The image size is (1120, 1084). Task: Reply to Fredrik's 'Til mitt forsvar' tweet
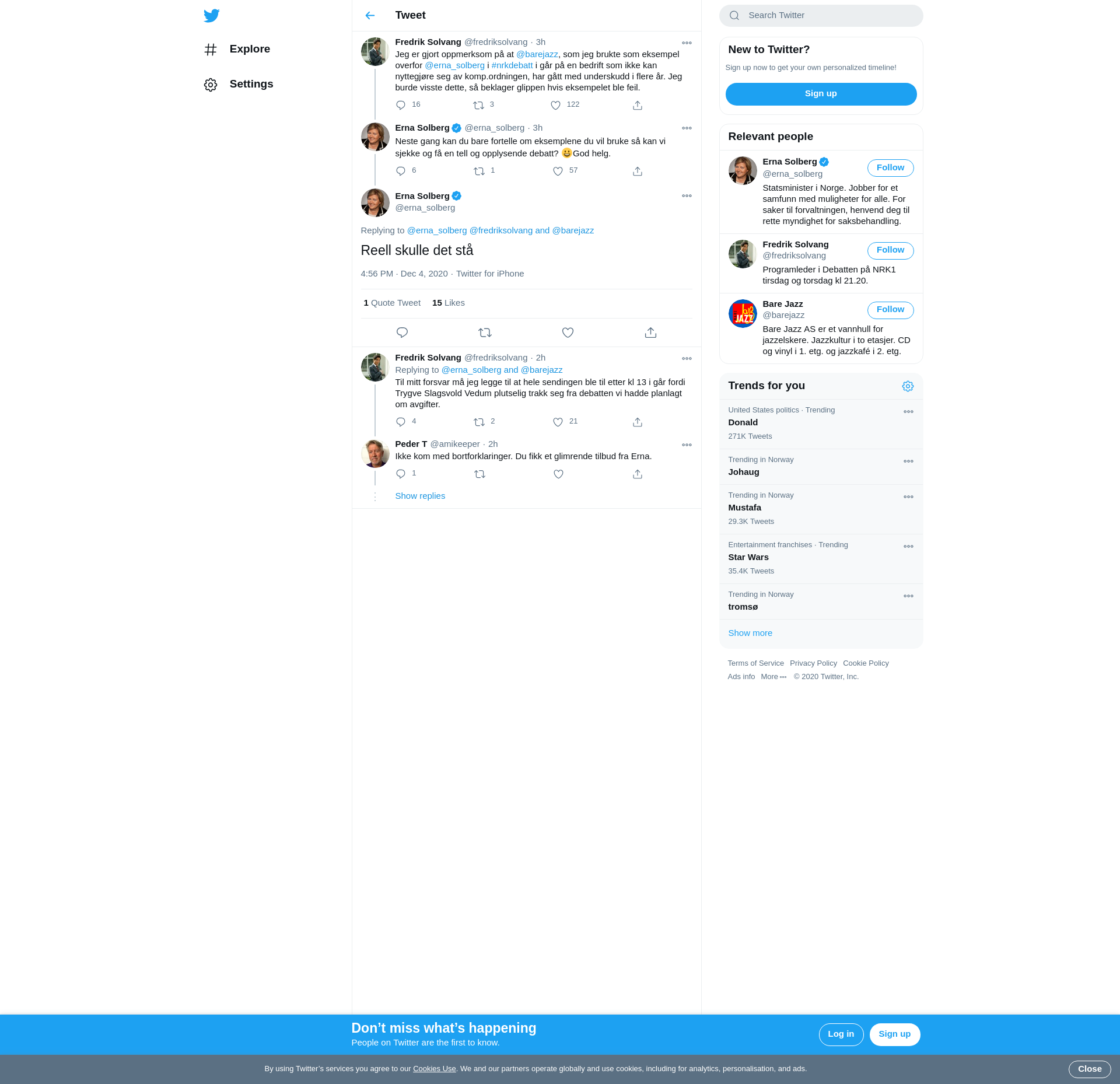(401, 422)
